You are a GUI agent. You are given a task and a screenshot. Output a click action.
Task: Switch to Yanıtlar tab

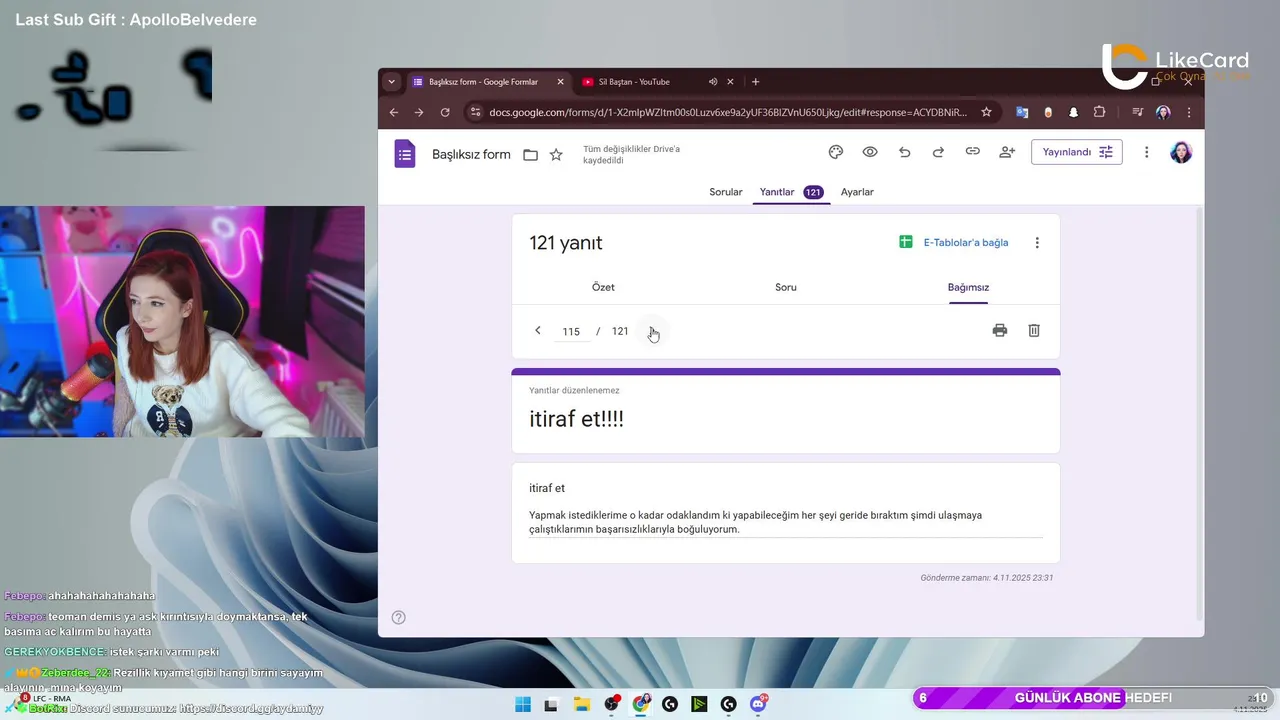790,192
